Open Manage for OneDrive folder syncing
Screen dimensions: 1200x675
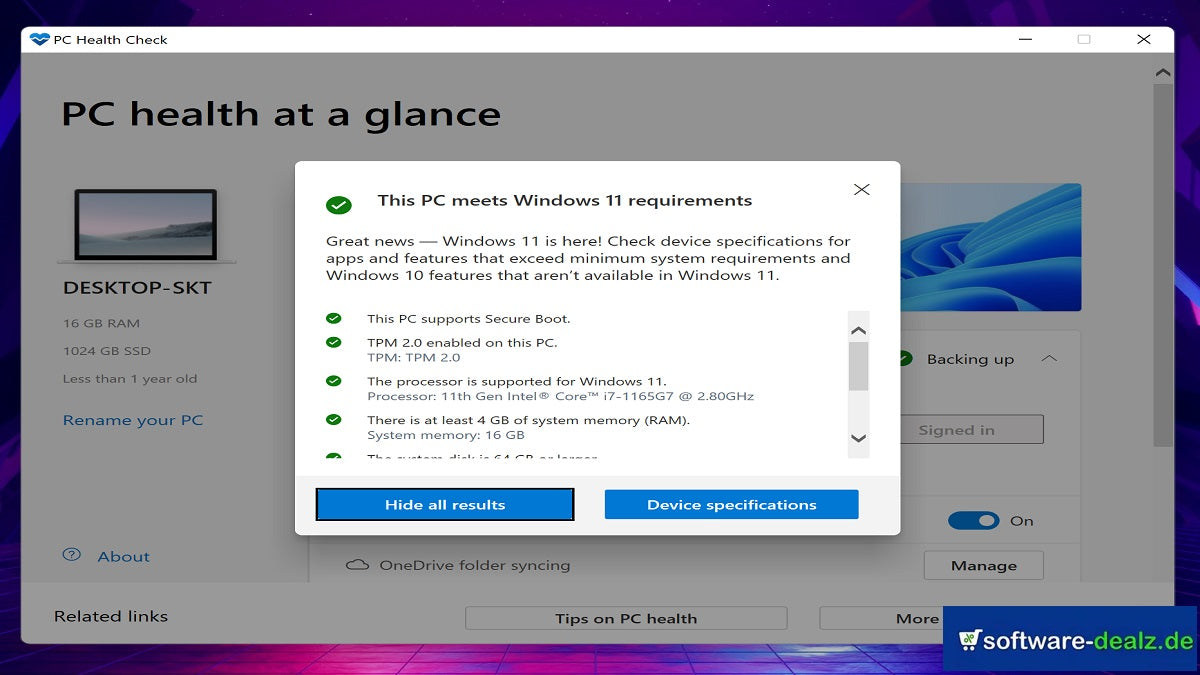point(983,565)
